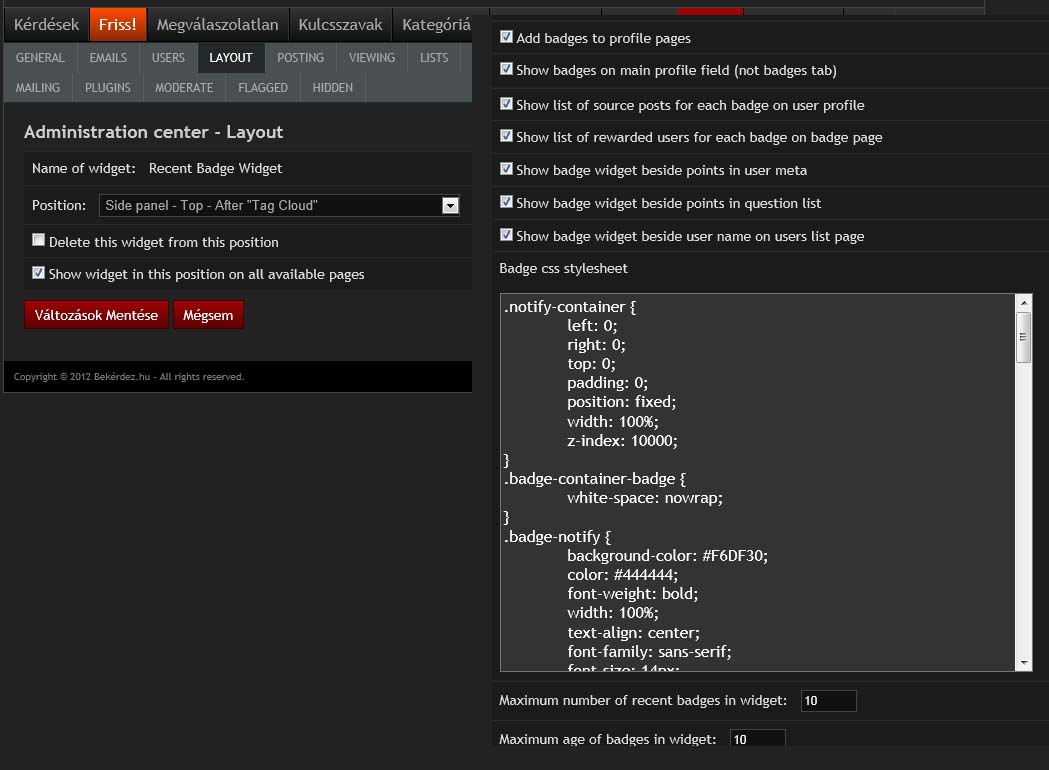Open the Position dropdown arrow
This screenshot has width=1049, height=770.
click(x=450, y=206)
